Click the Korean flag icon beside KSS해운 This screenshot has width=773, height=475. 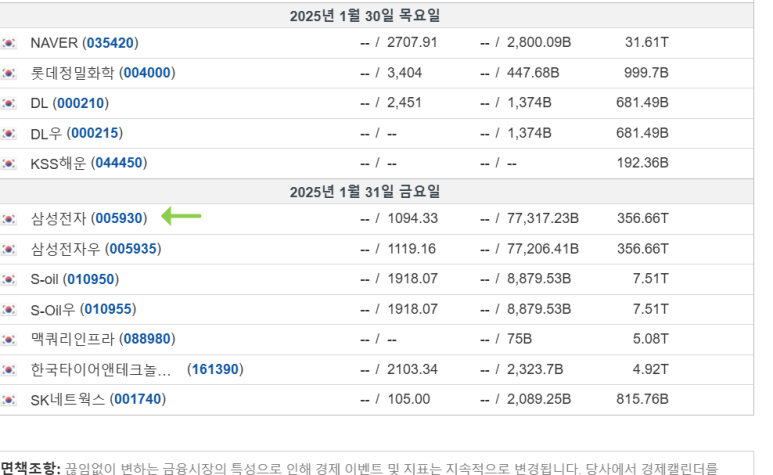[8, 163]
